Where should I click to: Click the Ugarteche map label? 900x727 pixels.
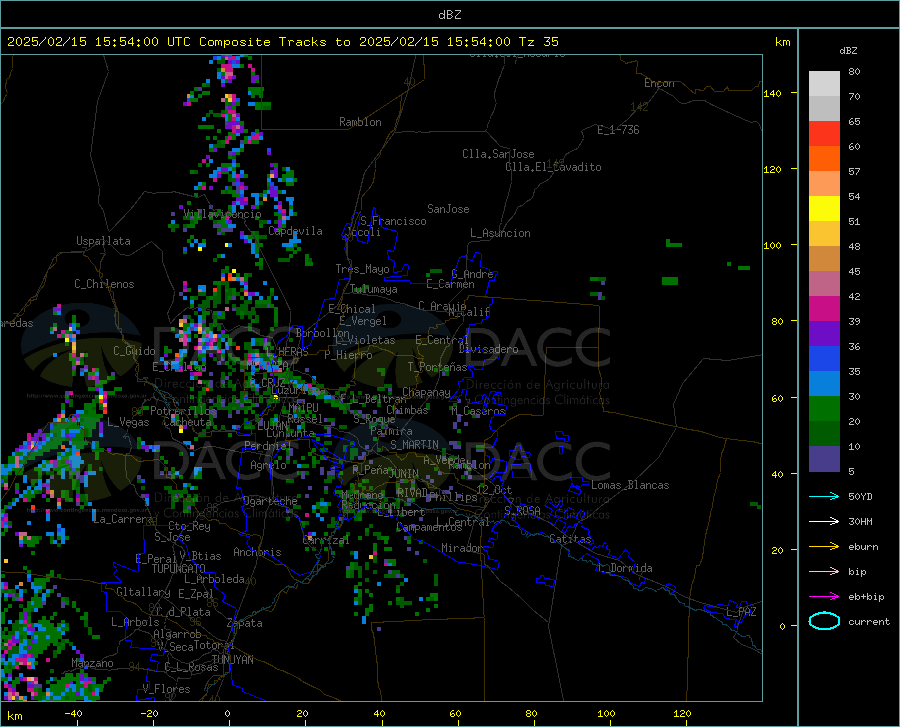(270, 501)
